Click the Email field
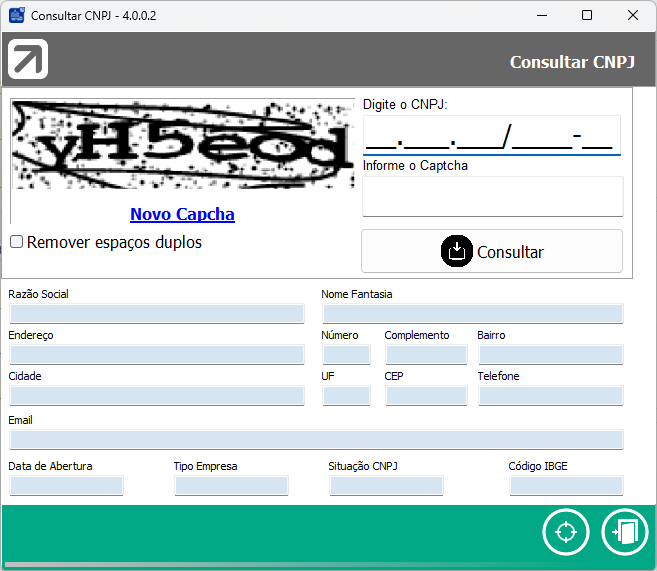This screenshot has height=571, width=657. [316, 440]
